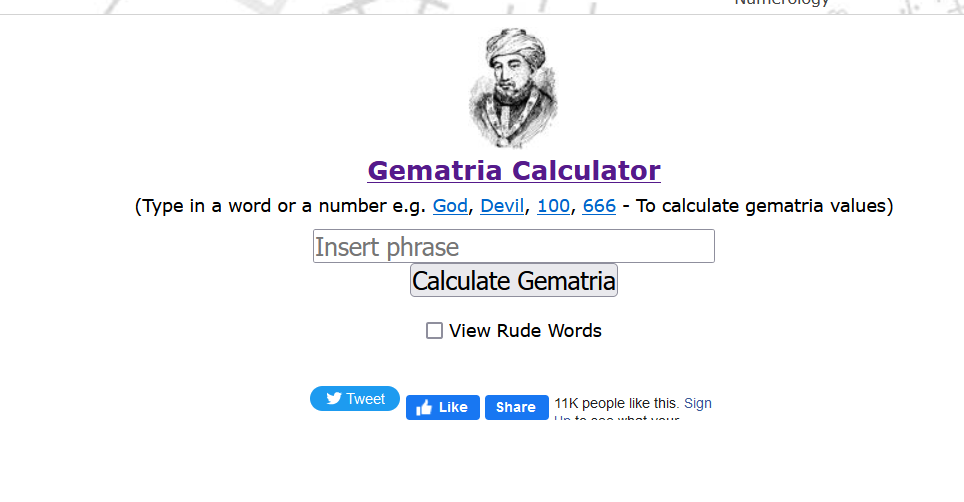This screenshot has height=502, width=964.
Task: Follow the Sign Up link
Action: coord(698,403)
